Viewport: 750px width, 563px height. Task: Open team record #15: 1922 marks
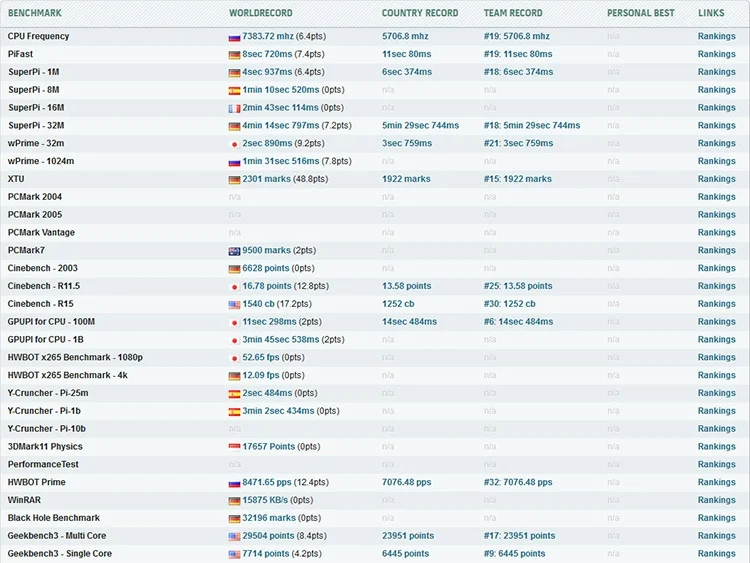pos(518,179)
